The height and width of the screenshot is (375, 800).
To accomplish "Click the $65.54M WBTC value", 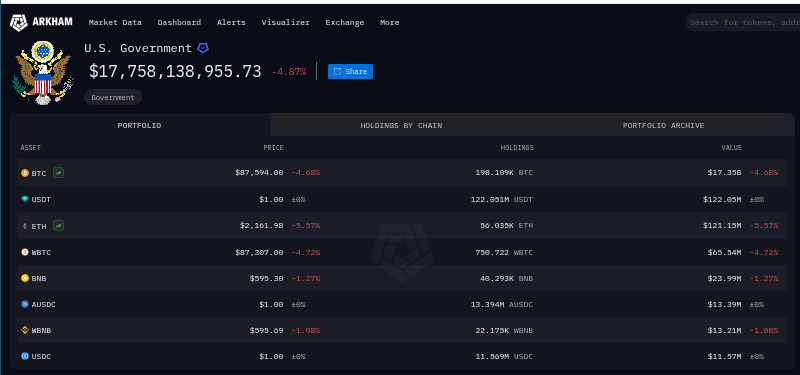I will tap(724, 252).
